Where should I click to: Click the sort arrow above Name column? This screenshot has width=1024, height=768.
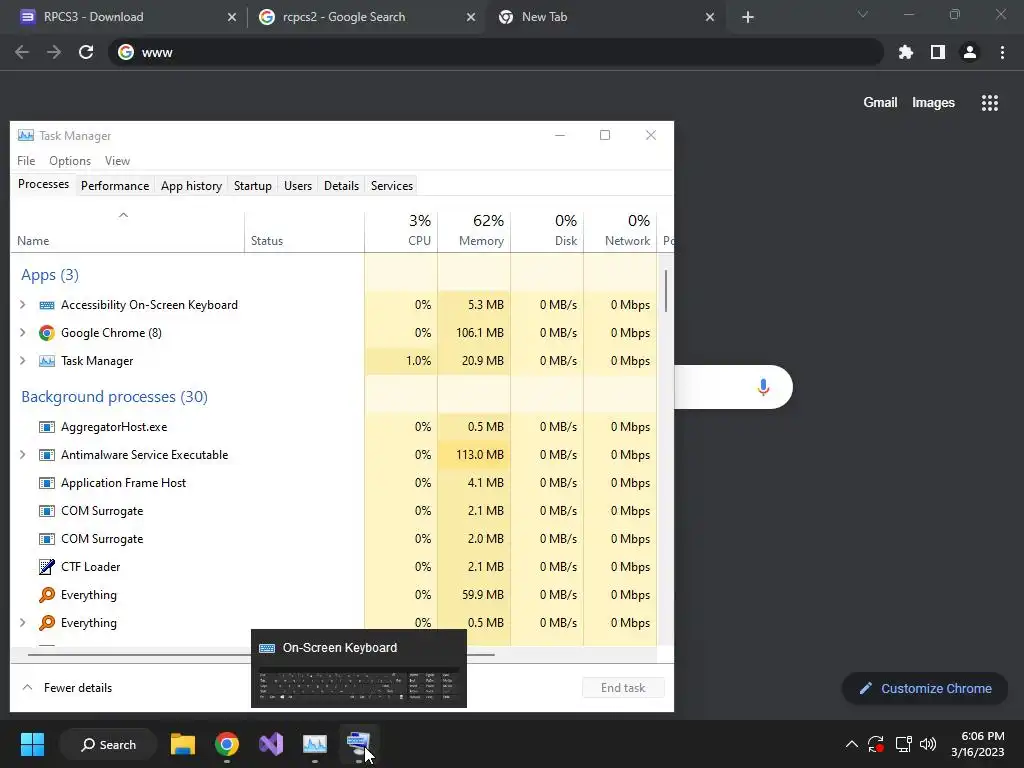[123, 215]
